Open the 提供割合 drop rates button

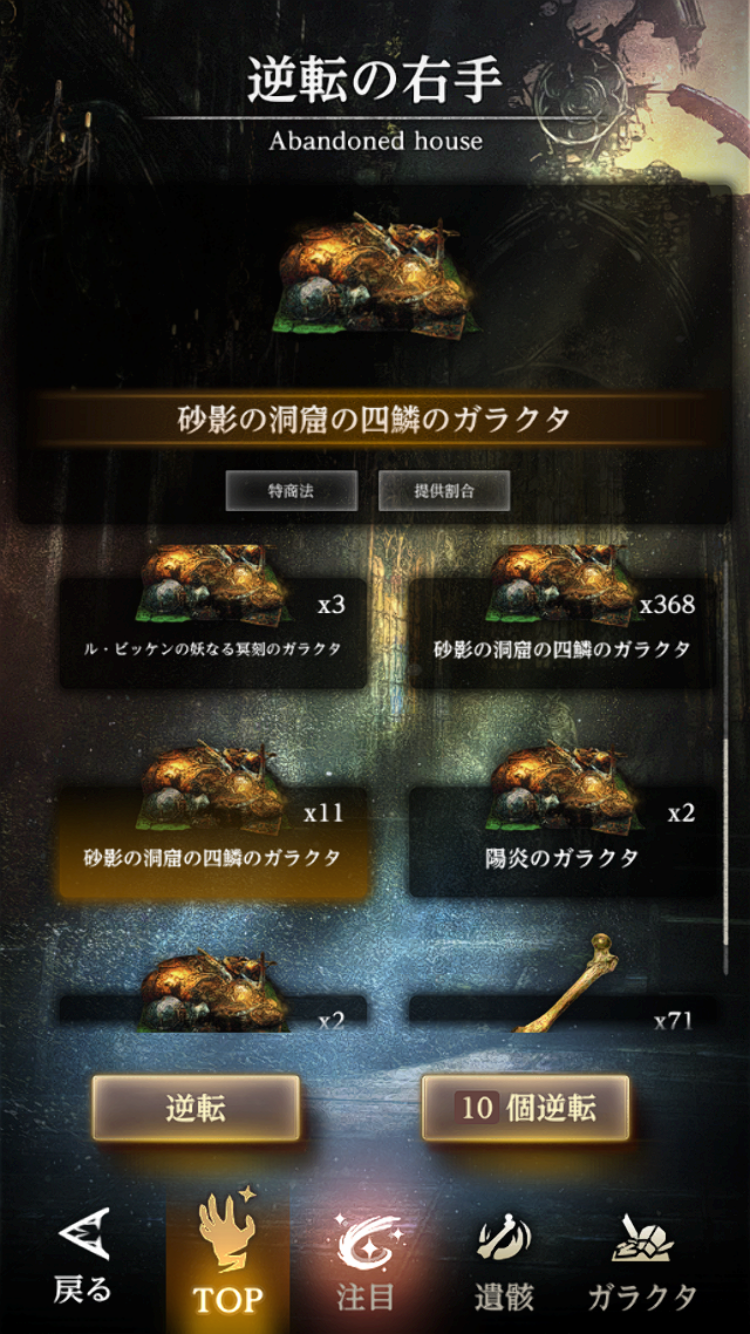(445, 491)
